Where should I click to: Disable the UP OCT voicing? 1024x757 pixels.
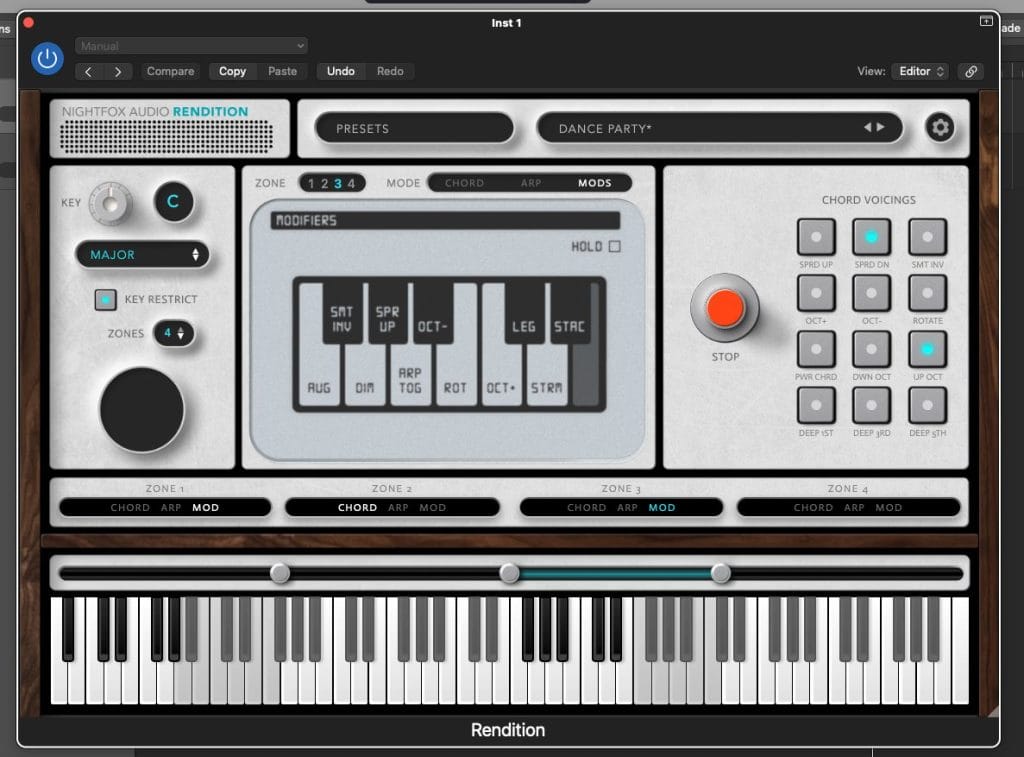pos(927,349)
